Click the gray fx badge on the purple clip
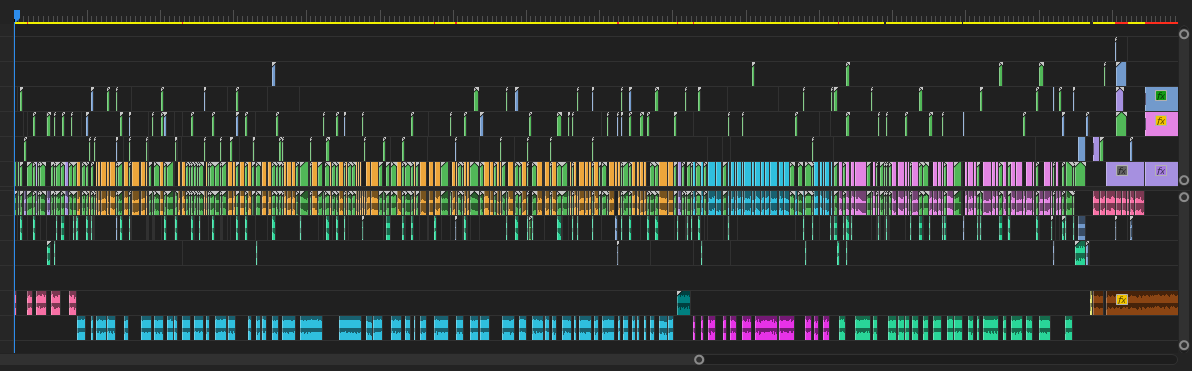1192x371 pixels. click(1121, 171)
